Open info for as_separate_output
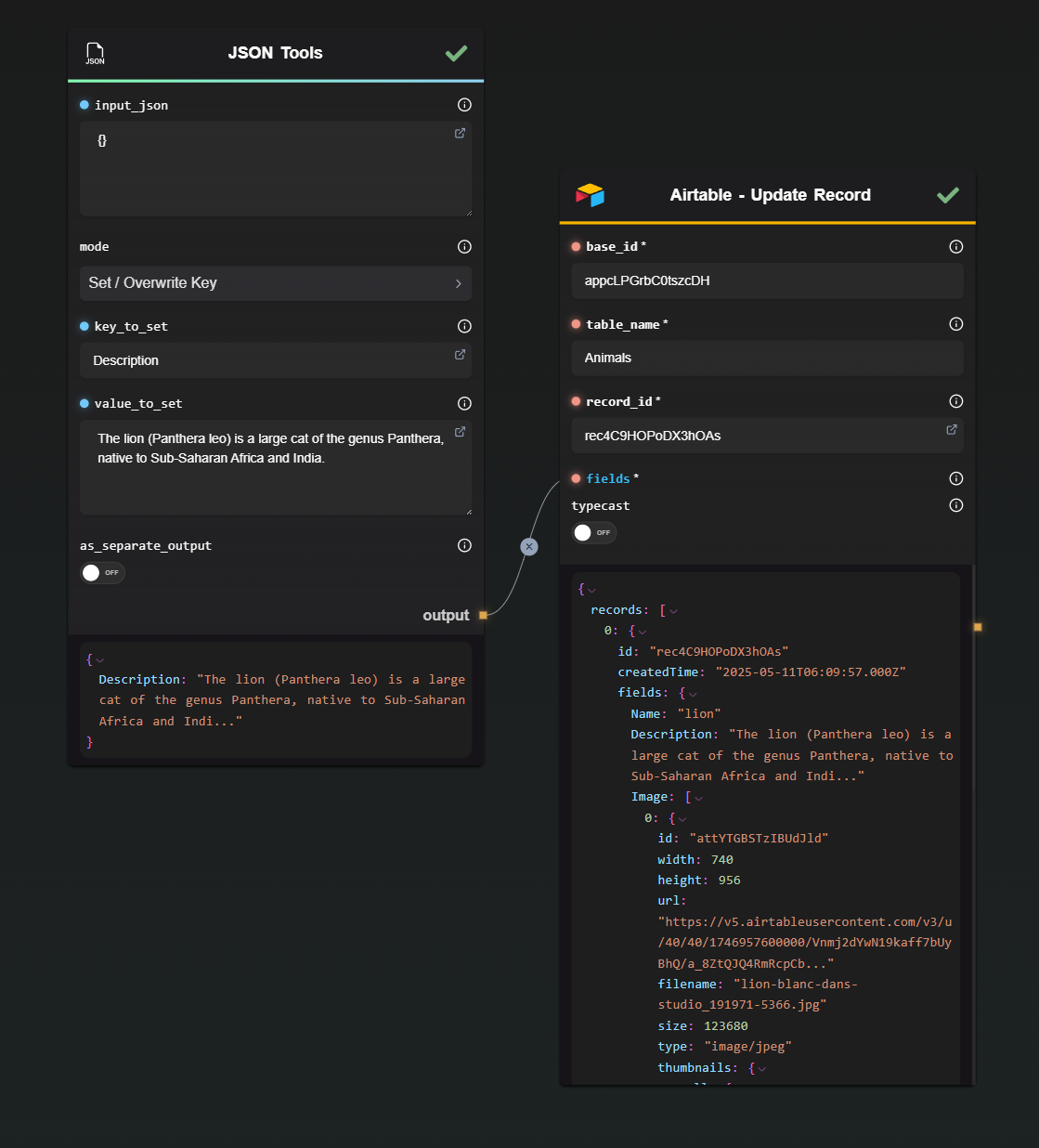This screenshot has height=1148, width=1039. [x=464, y=545]
